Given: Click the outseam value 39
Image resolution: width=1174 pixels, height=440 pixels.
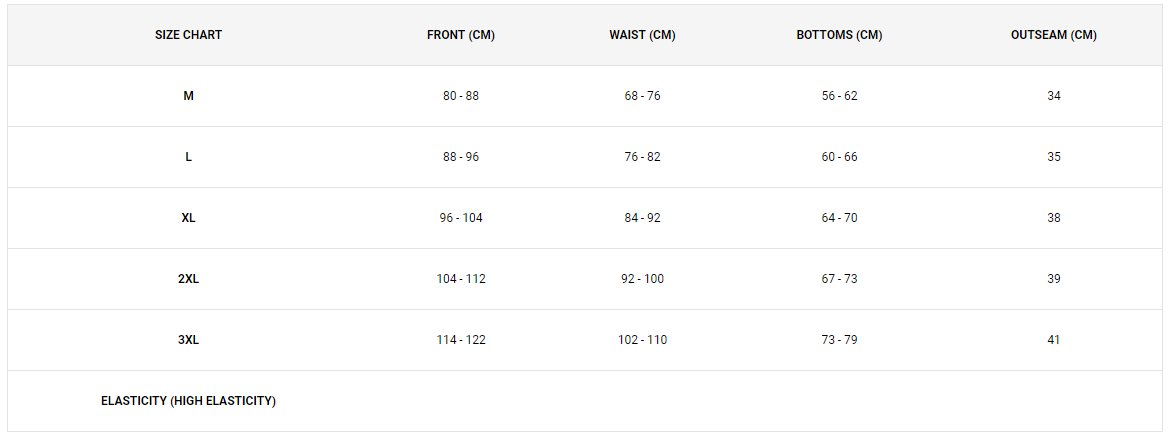Looking at the screenshot, I should 1053,279.
